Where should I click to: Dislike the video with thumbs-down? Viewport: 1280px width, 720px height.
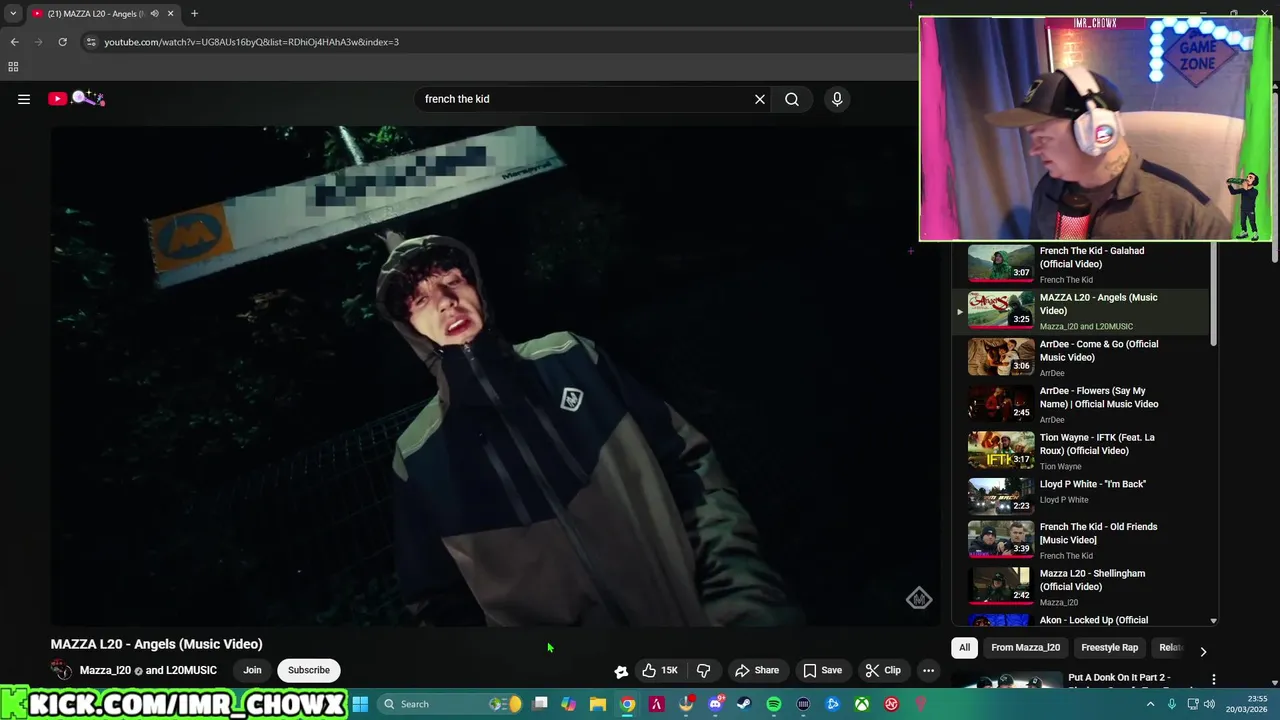click(703, 670)
